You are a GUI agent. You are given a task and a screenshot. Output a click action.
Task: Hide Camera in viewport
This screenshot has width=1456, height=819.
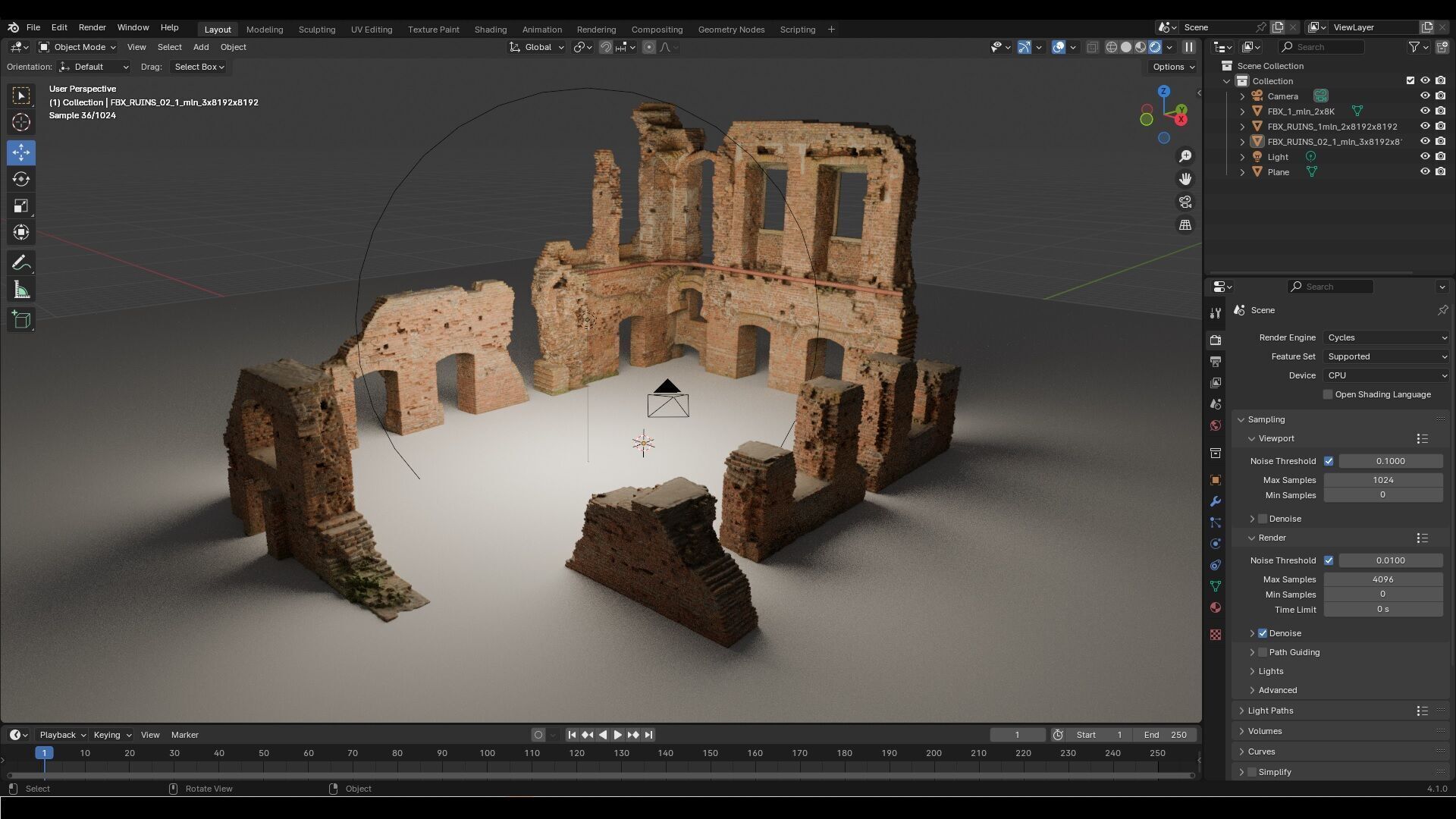point(1425,96)
